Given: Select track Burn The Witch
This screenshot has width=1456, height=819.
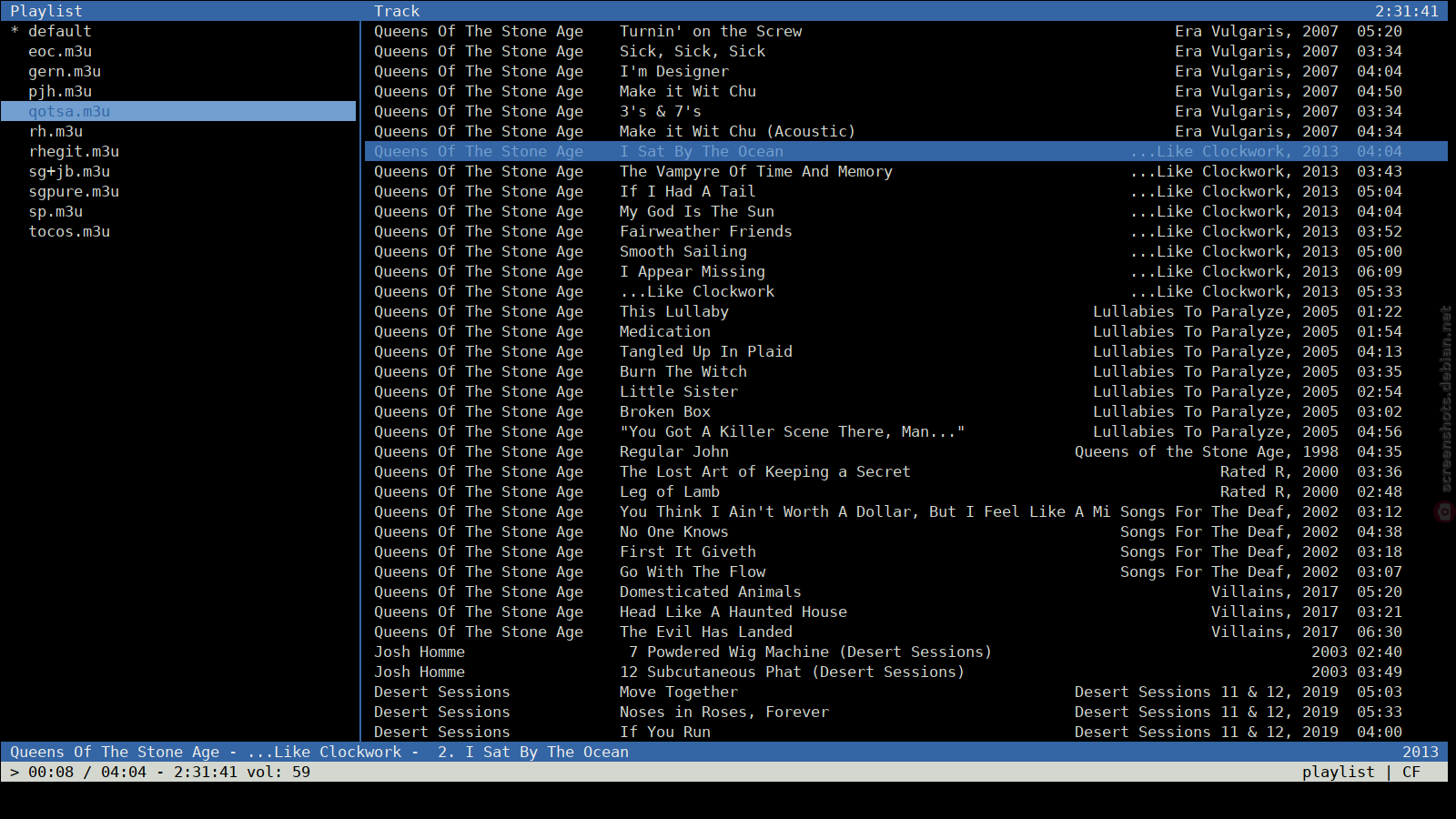Looking at the screenshot, I should [x=906, y=371].
